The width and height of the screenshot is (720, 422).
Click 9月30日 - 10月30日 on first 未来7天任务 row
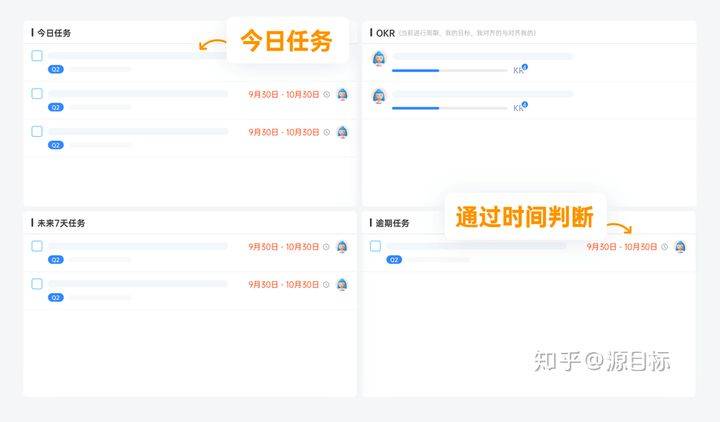283,247
